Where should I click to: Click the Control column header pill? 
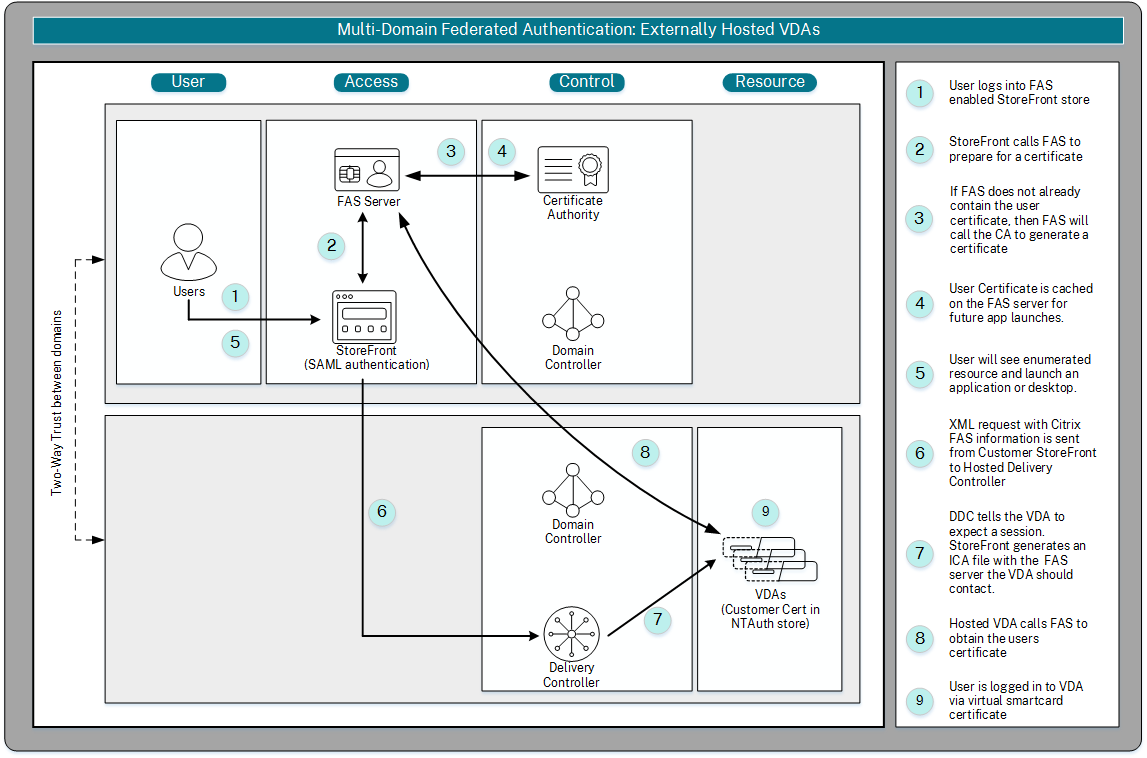tap(587, 82)
